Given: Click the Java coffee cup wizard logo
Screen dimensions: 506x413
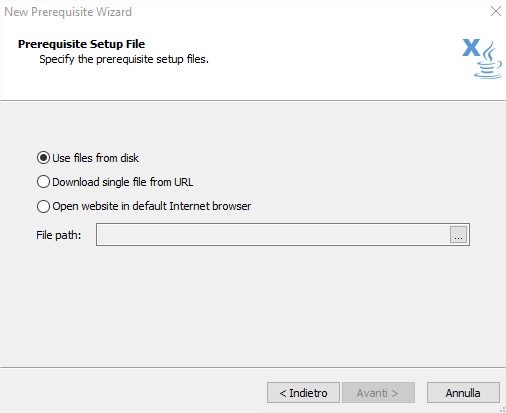Looking at the screenshot, I should [489, 60].
